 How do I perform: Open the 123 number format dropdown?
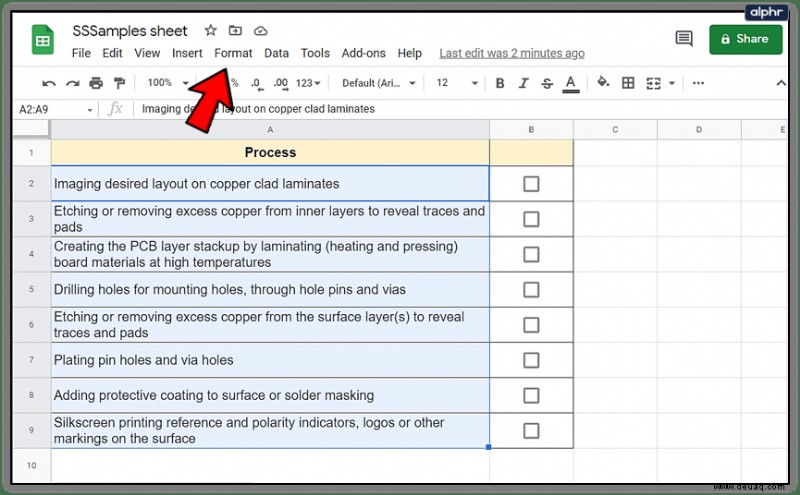click(x=308, y=83)
